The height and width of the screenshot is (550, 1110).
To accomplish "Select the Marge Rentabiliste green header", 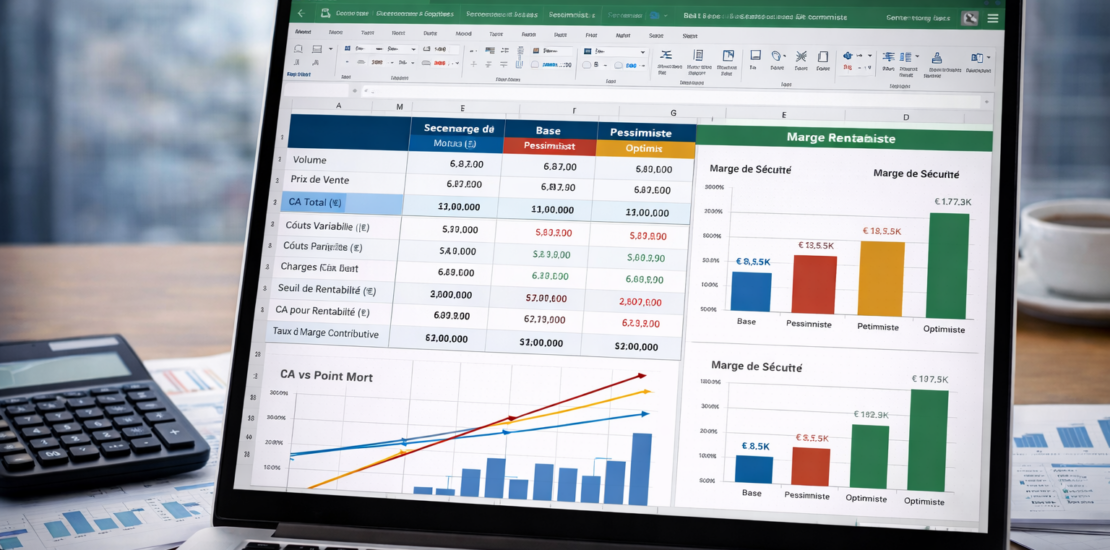I will tap(843, 138).
